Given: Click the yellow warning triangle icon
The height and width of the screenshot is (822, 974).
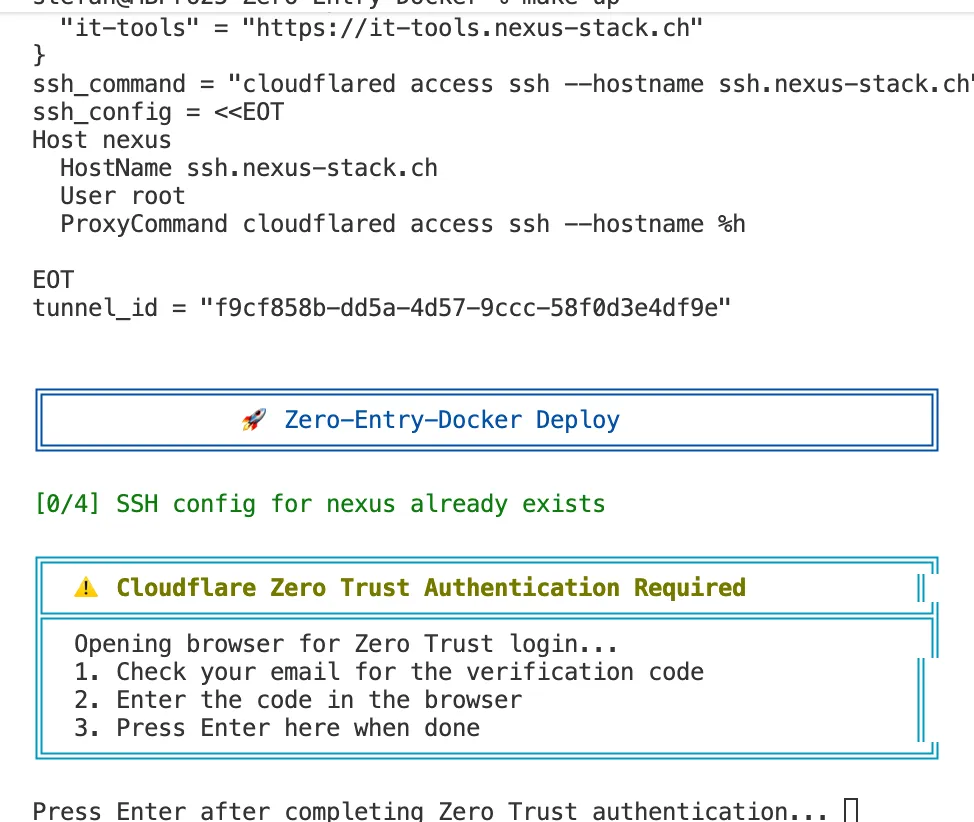Looking at the screenshot, I should pos(86,588).
